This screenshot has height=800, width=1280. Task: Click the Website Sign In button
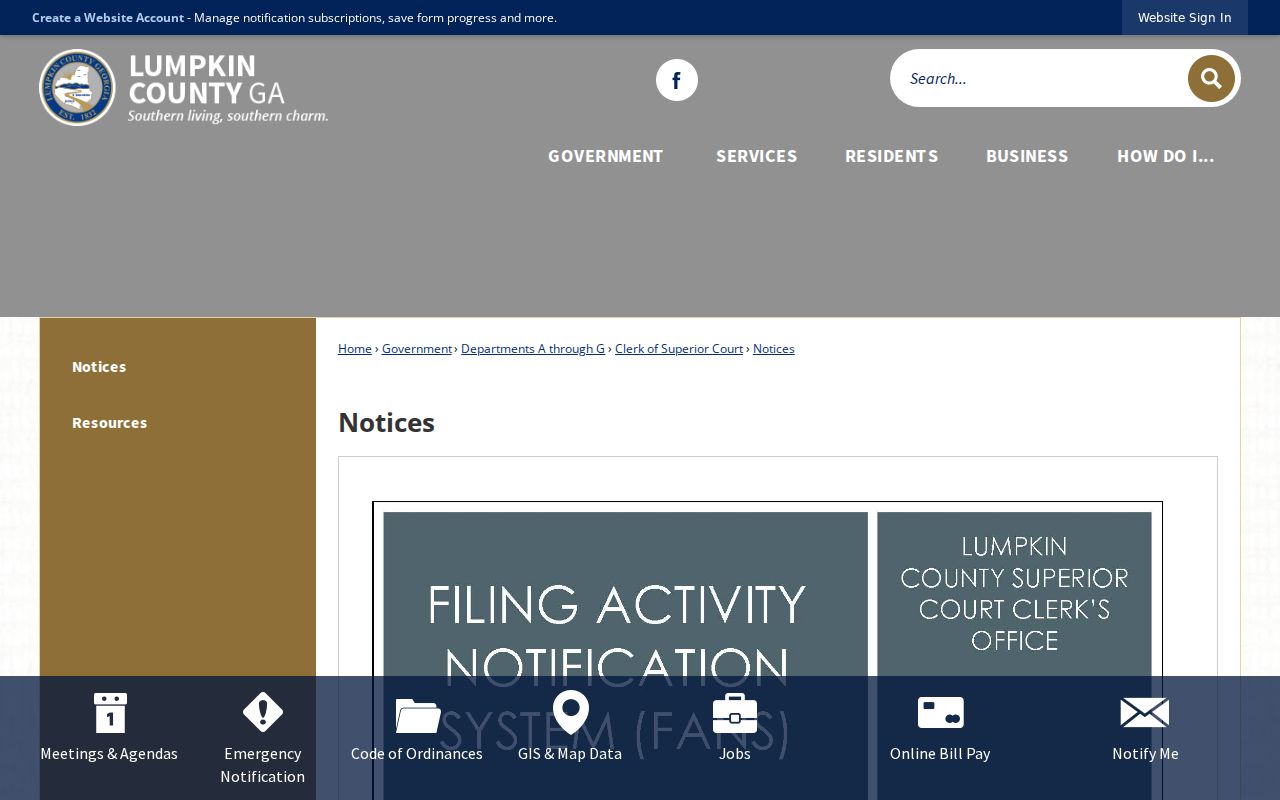point(1184,18)
